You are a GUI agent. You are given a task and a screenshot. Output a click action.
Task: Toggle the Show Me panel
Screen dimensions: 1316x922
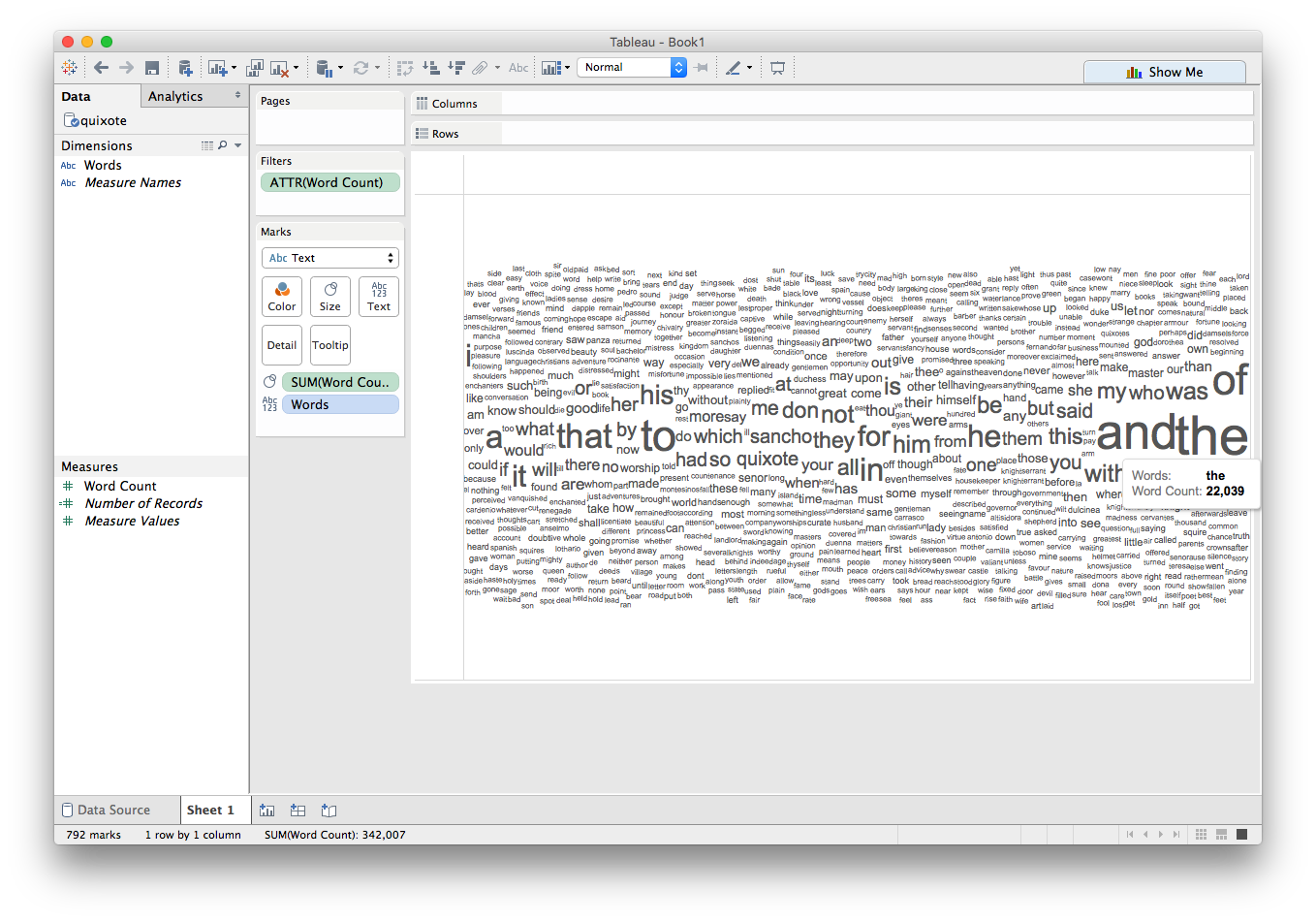[1164, 72]
